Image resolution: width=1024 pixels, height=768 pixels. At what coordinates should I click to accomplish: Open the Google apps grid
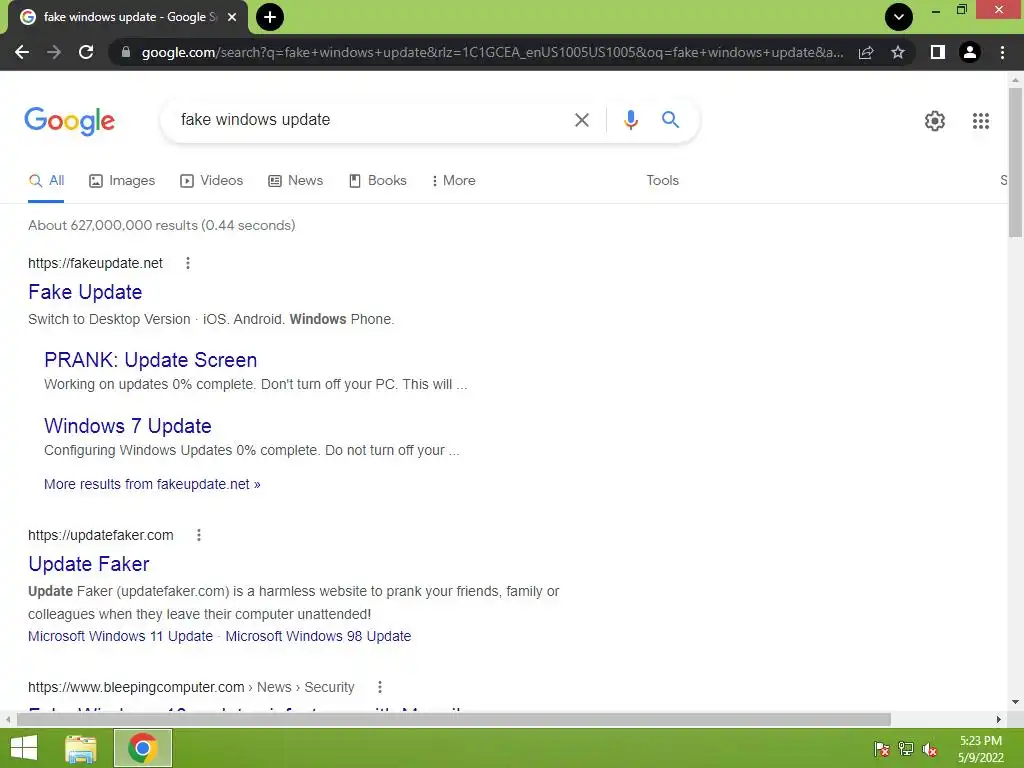pos(980,121)
